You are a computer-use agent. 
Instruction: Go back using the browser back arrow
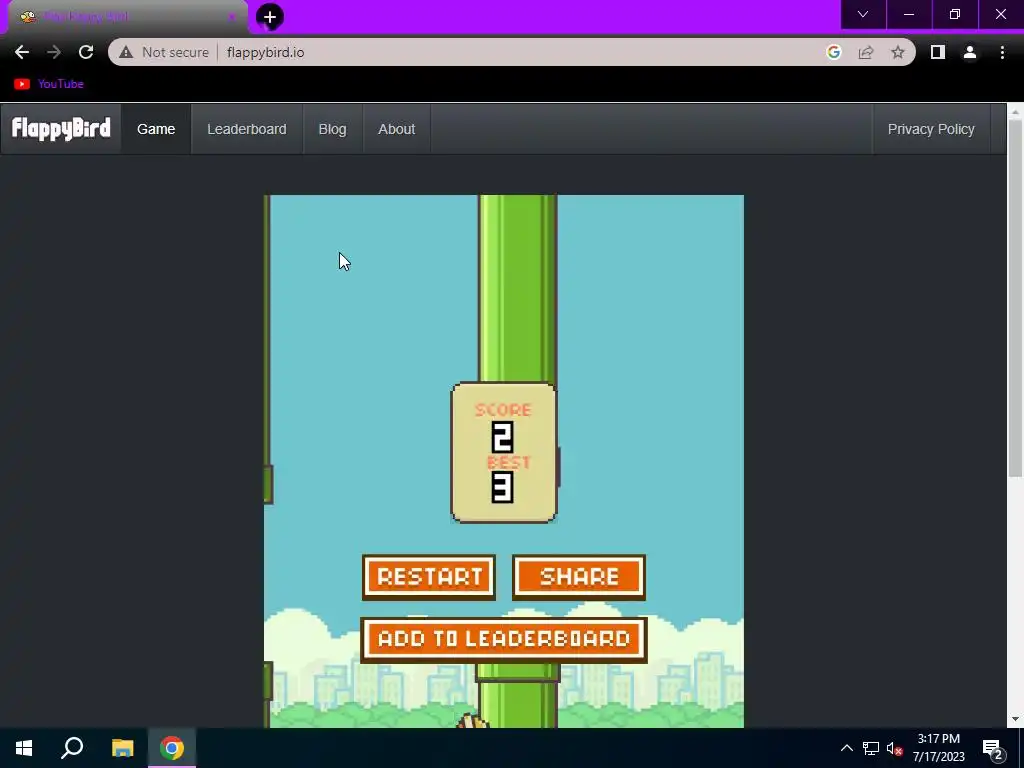pyautogui.click(x=22, y=52)
